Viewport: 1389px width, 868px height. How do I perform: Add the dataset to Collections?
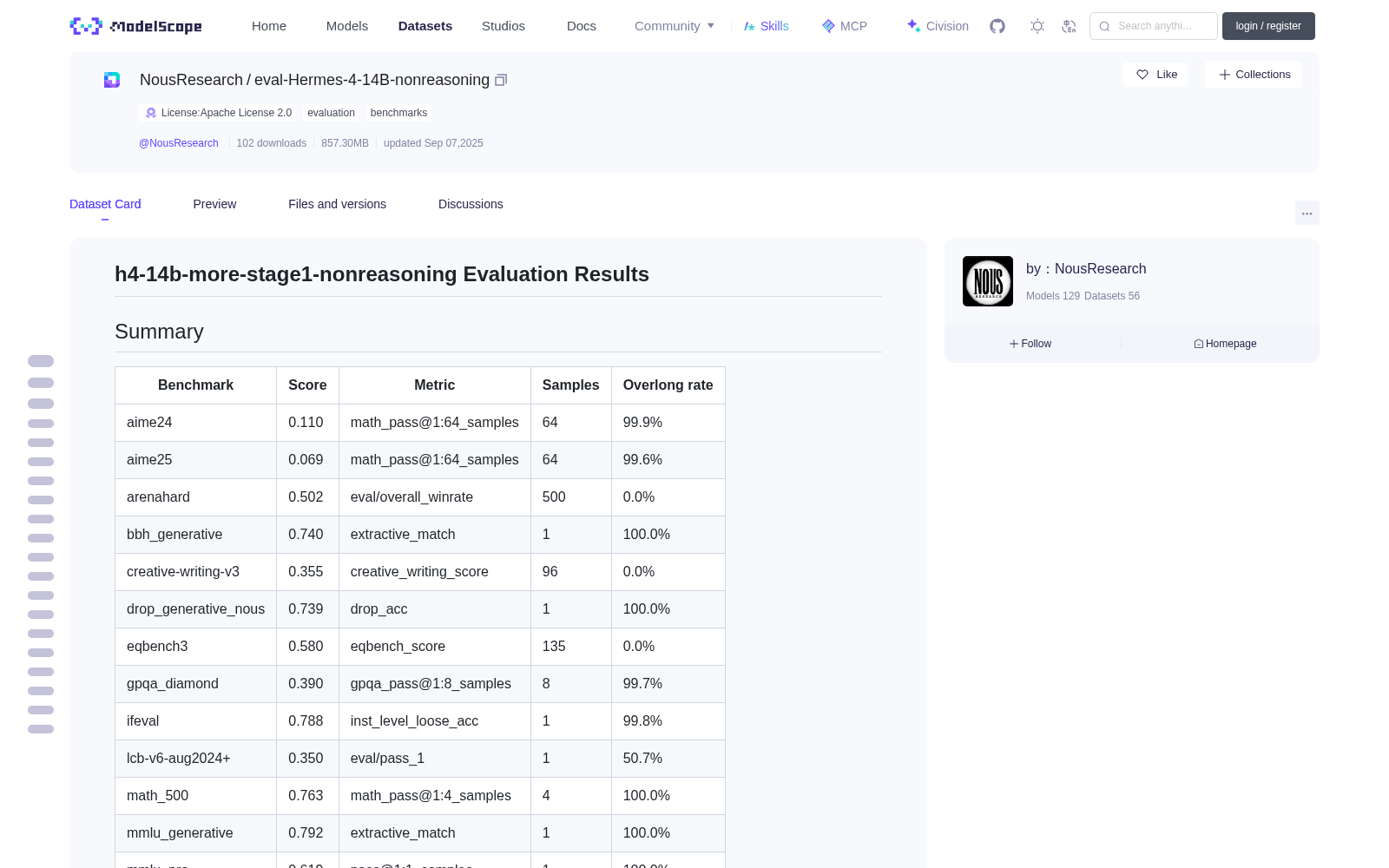click(1254, 75)
